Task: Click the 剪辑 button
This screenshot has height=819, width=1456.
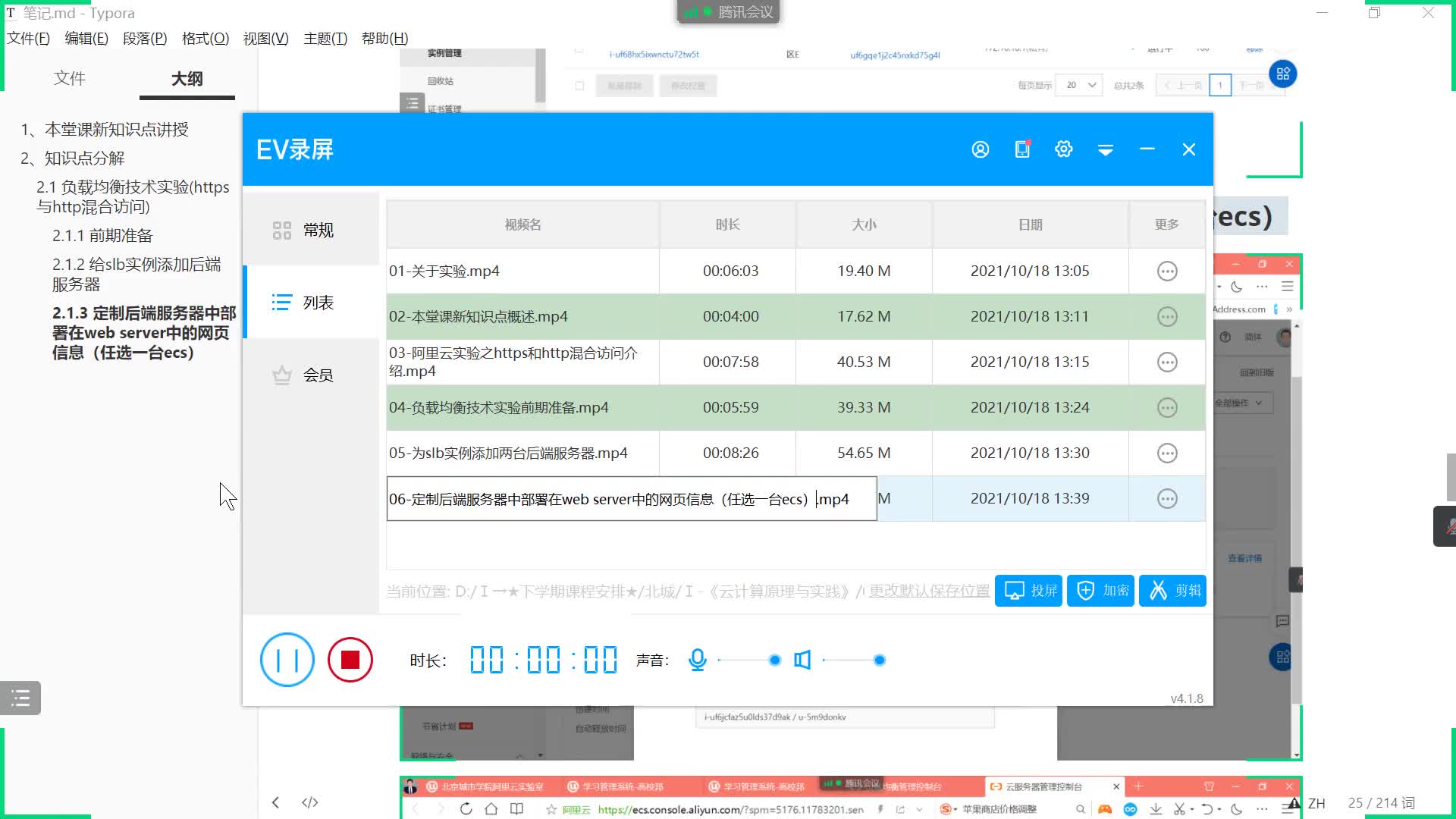Action: [x=1172, y=590]
